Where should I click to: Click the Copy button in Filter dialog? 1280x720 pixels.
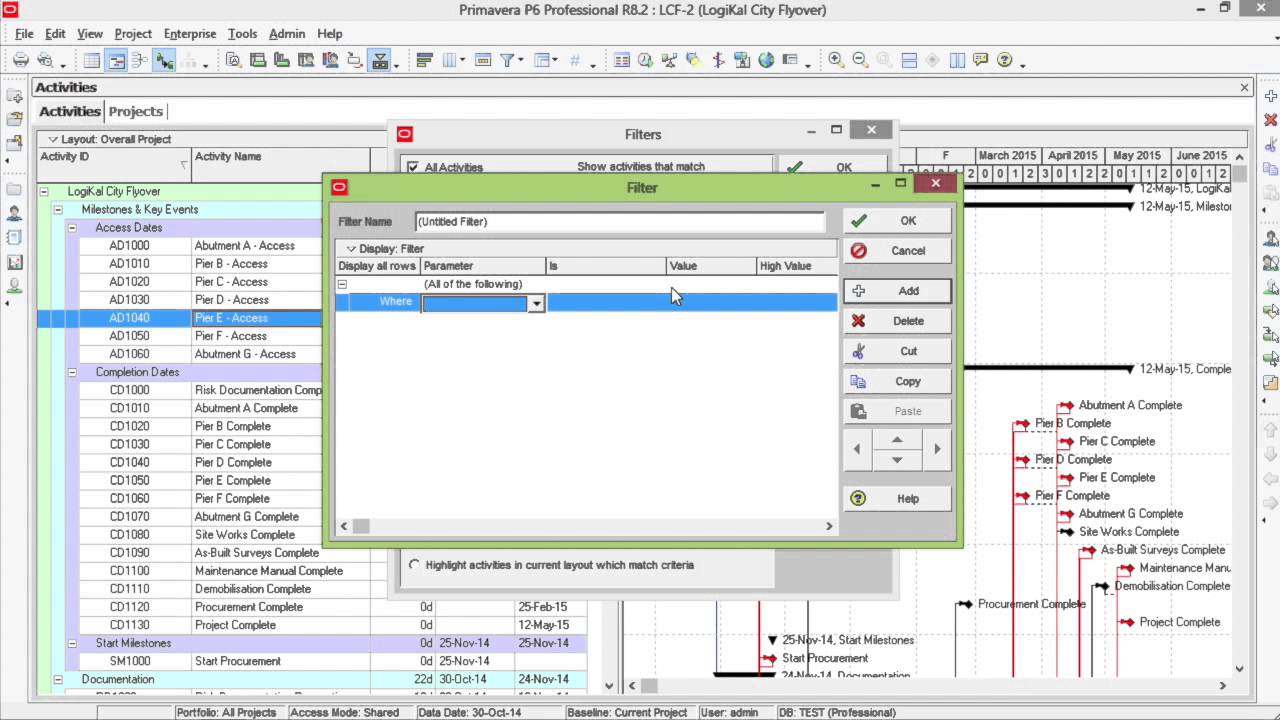click(897, 381)
